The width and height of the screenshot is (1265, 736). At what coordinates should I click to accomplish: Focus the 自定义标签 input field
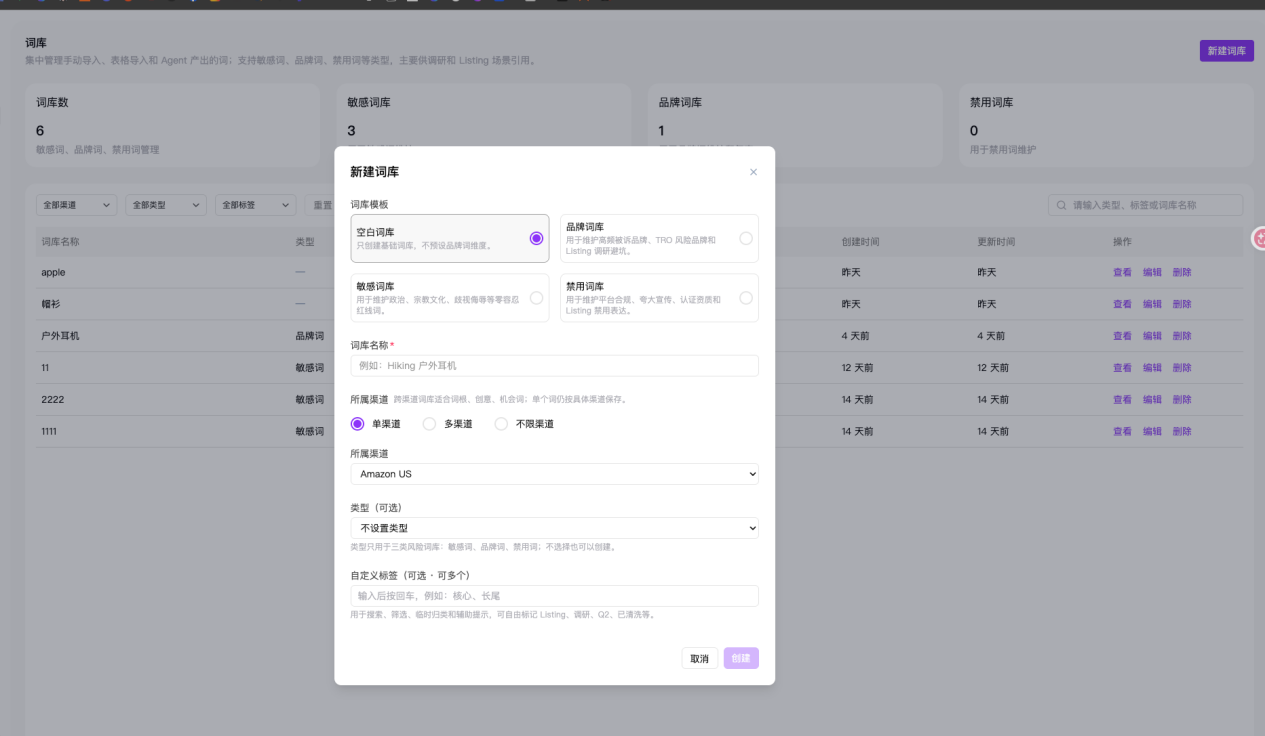click(x=554, y=596)
